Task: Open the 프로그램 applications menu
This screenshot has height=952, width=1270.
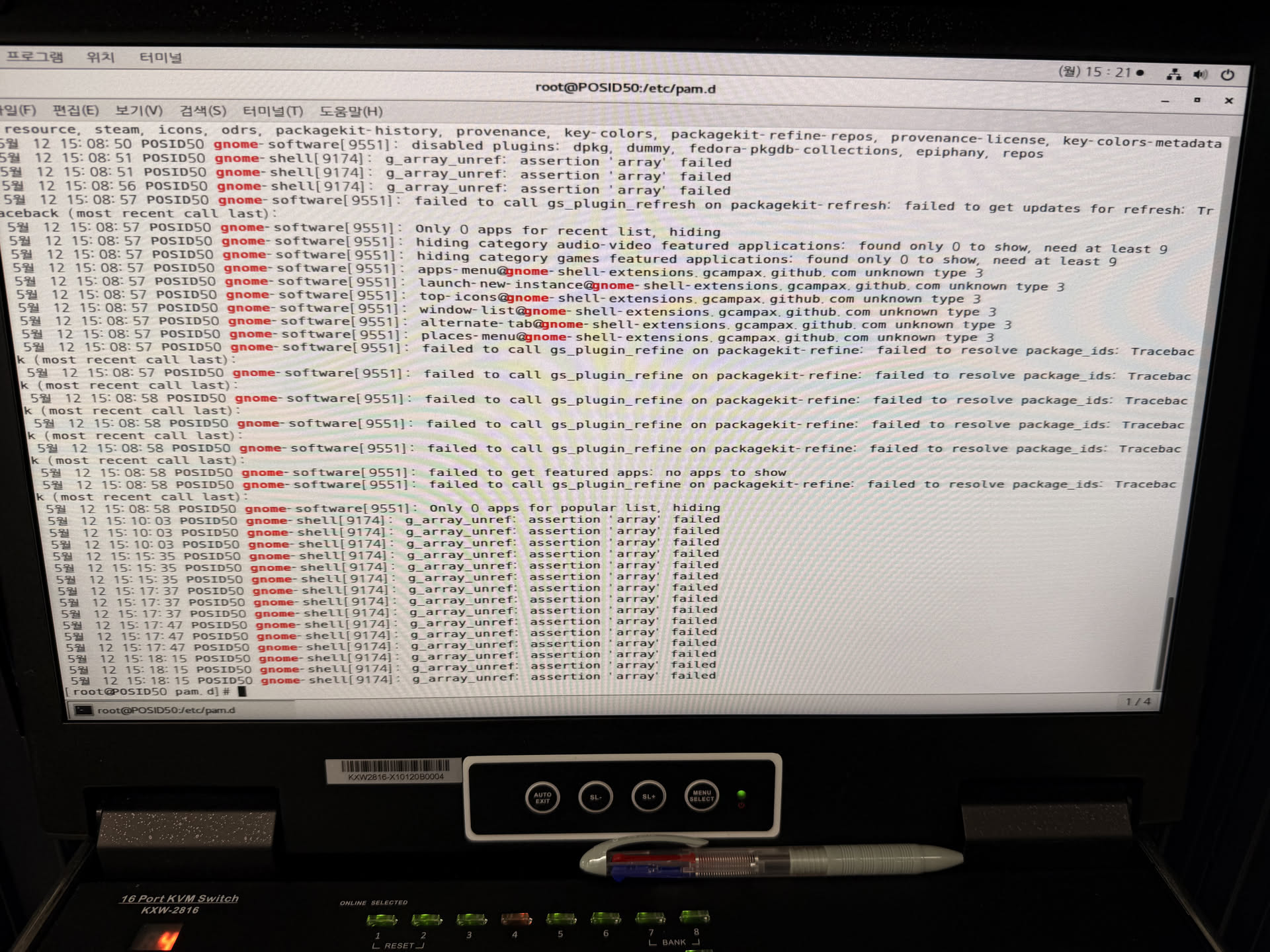Action: click(34, 57)
